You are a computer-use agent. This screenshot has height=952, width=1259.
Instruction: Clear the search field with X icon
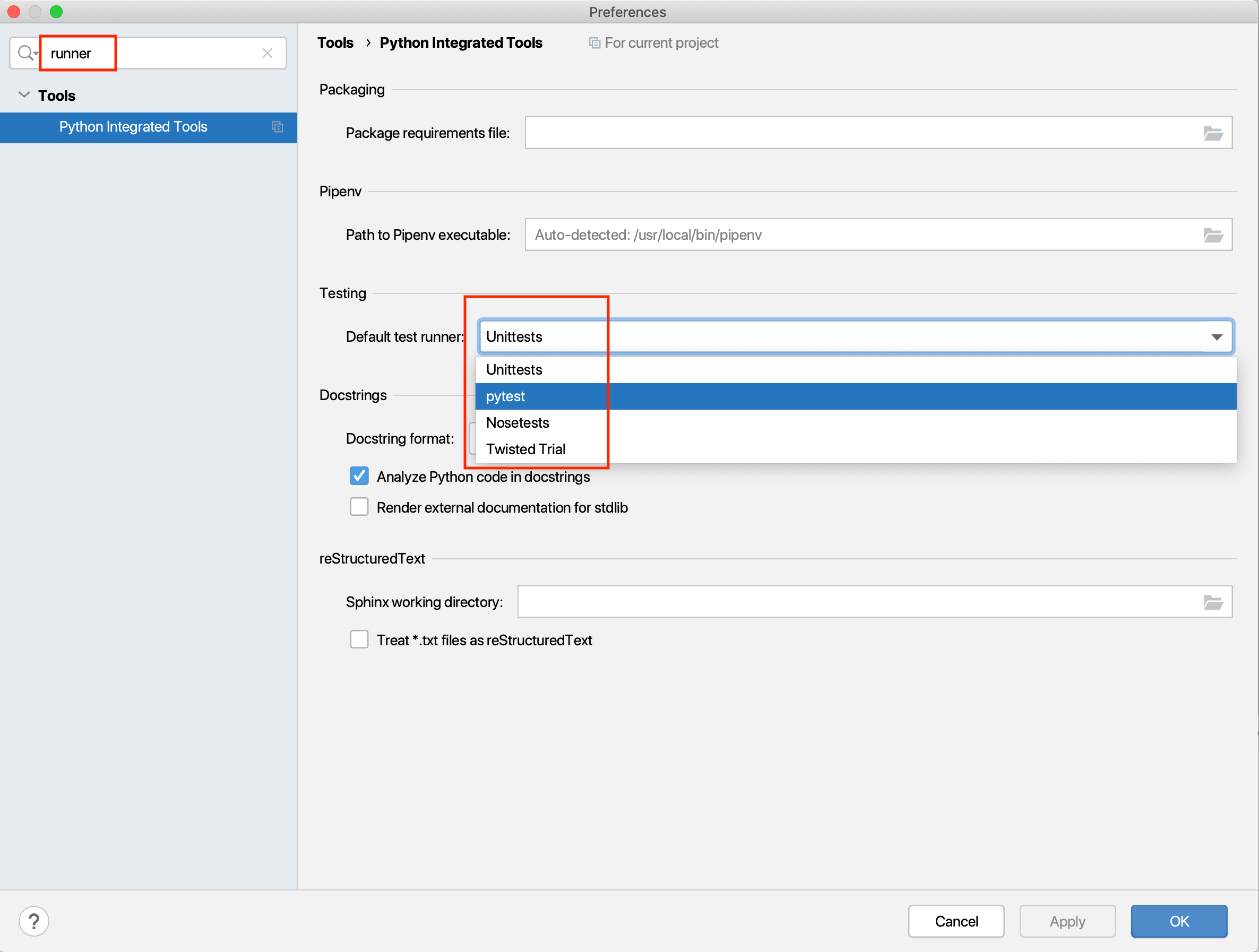tap(267, 53)
